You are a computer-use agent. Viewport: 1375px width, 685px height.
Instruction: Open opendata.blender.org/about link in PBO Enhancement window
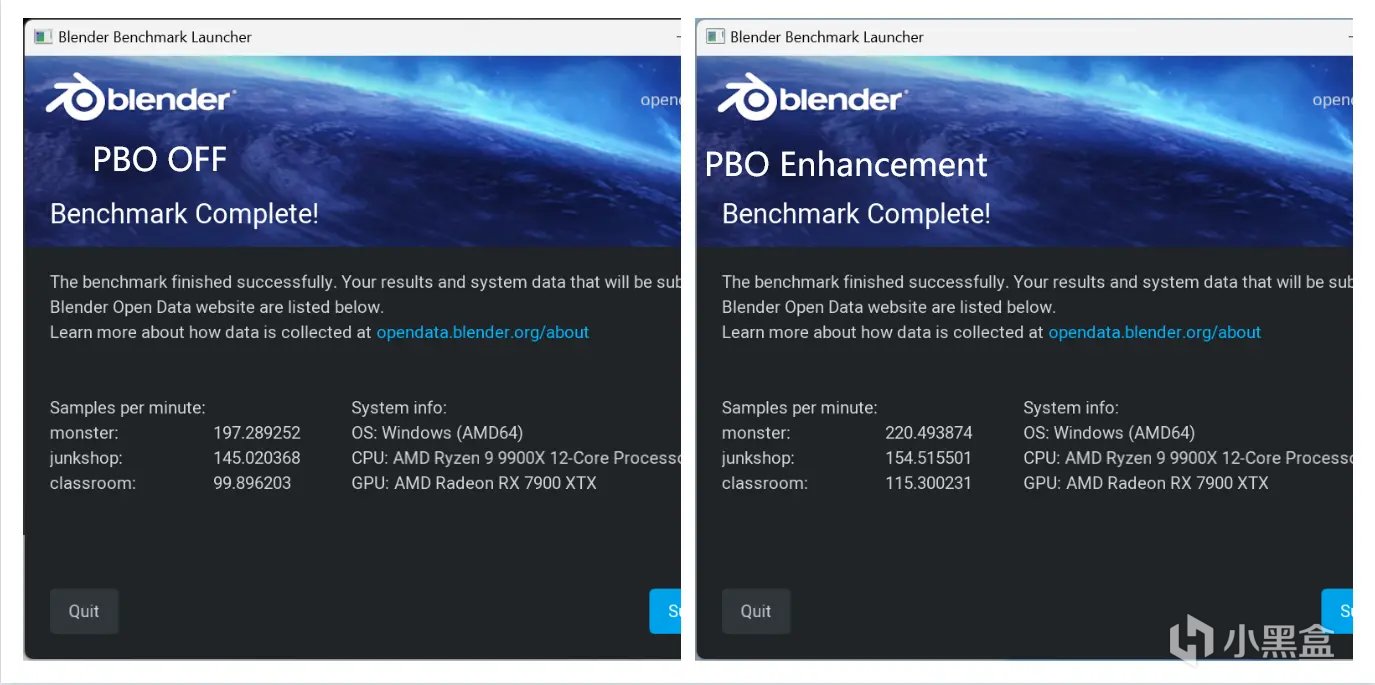point(1155,332)
